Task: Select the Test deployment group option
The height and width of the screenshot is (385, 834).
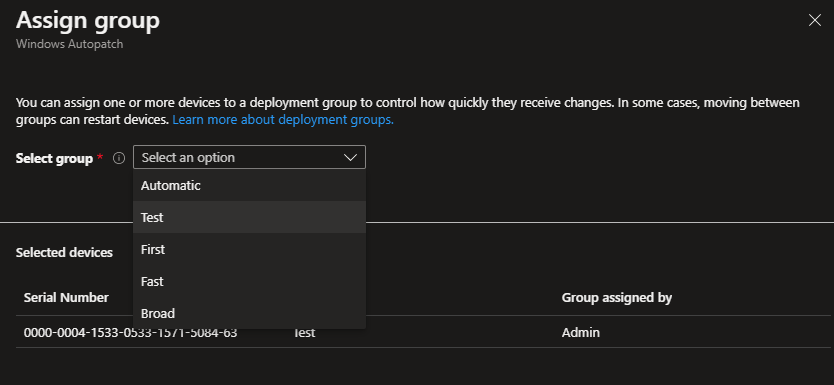Action: tap(249, 217)
